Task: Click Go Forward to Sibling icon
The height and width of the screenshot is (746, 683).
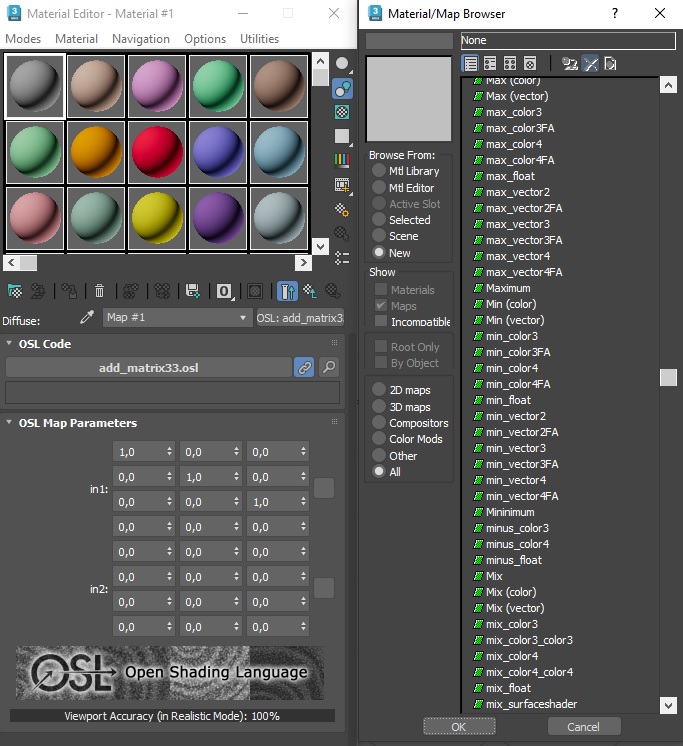Action: point(332,291)
